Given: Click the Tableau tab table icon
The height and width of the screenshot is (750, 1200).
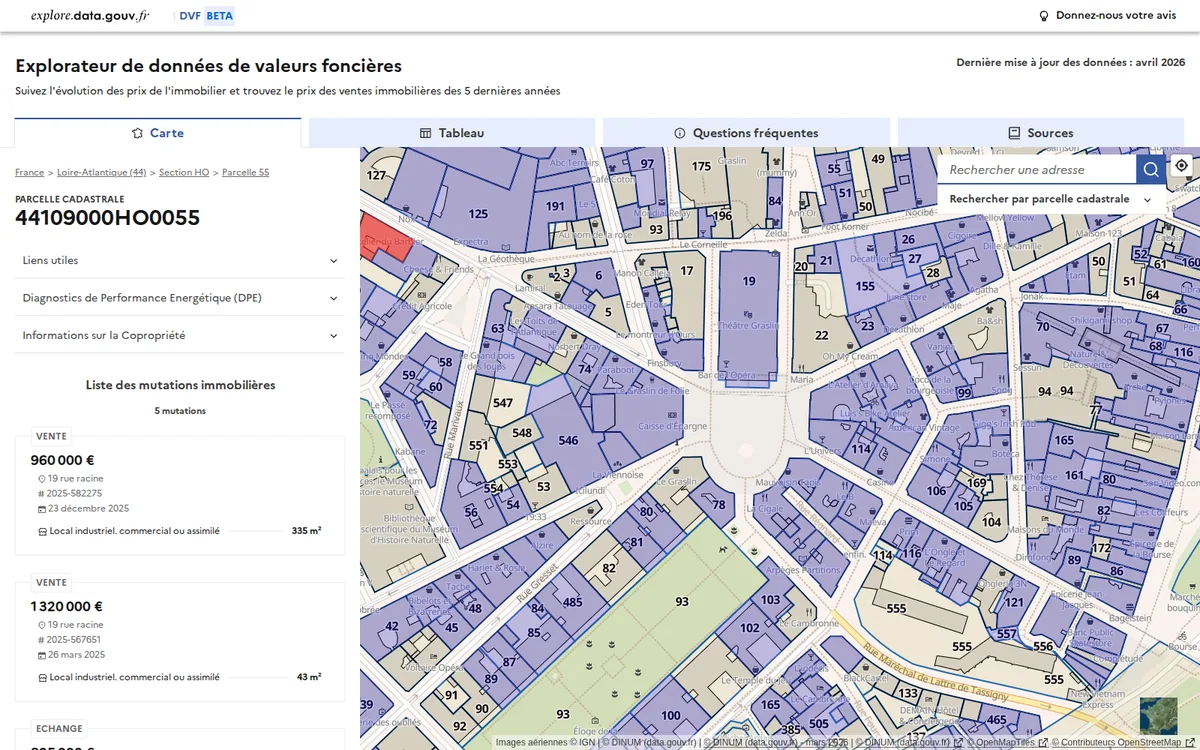Looking at the screenshot, I should tap(425, 133).
